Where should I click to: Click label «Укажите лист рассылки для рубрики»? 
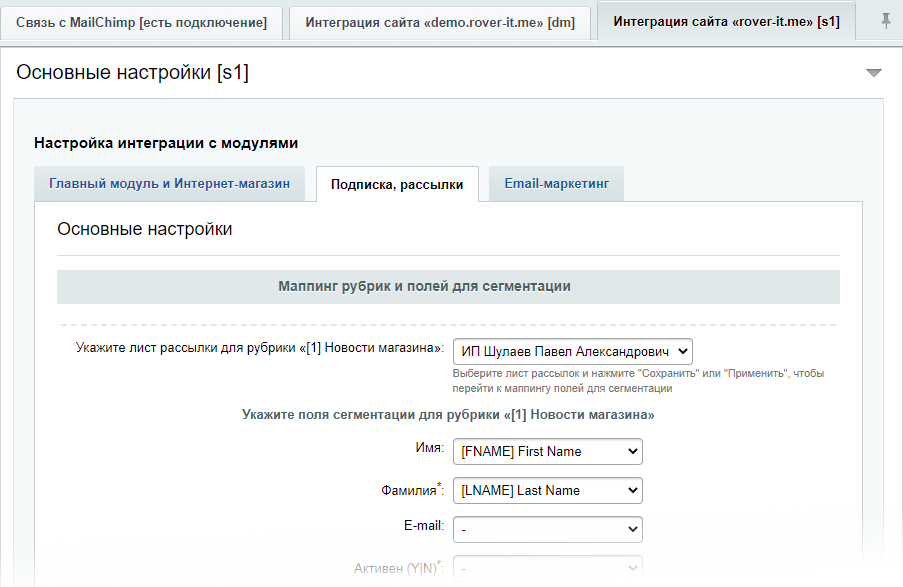(260, 348)
